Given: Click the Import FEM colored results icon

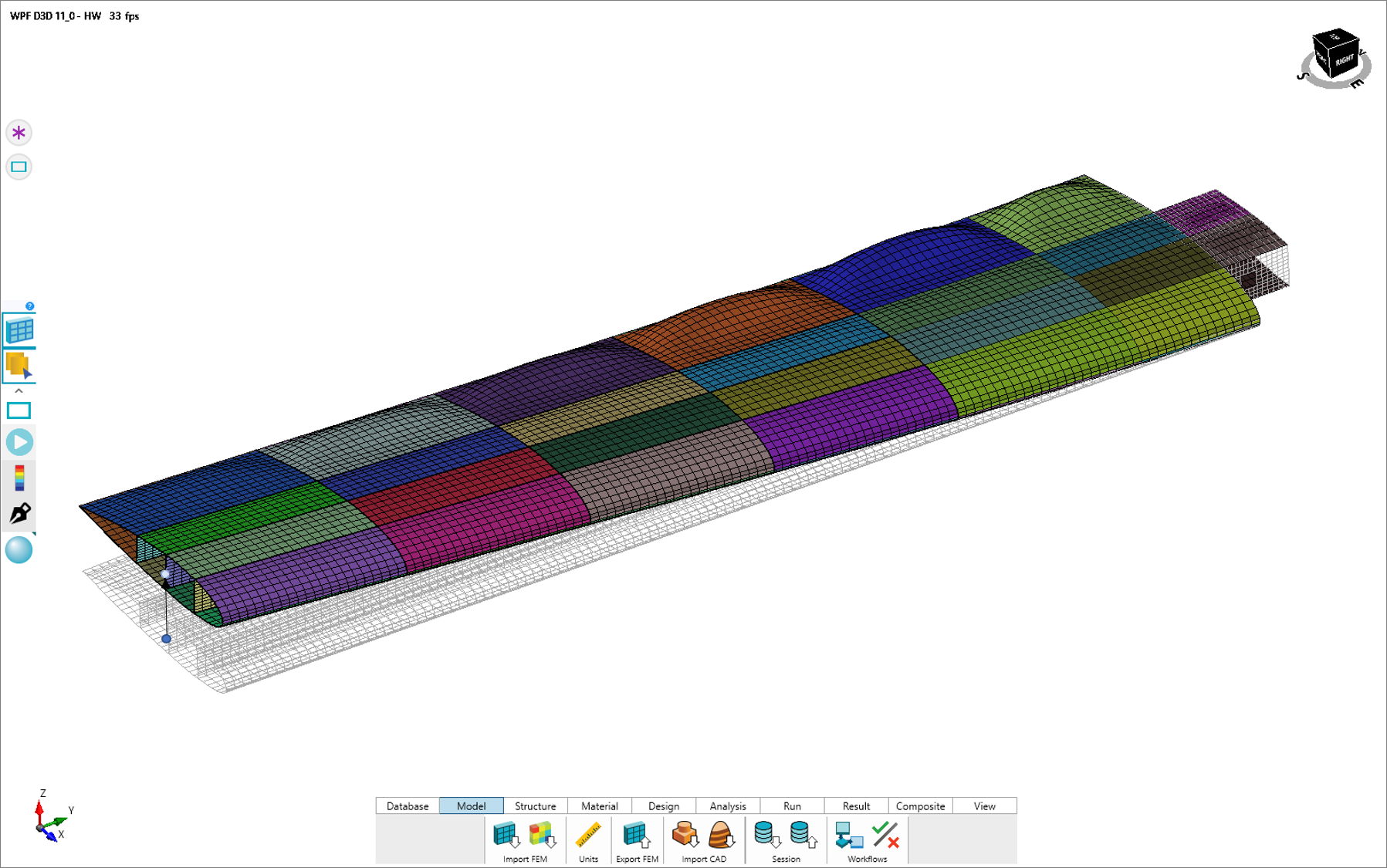Looking at the screenshot, I should click(543, 835).
